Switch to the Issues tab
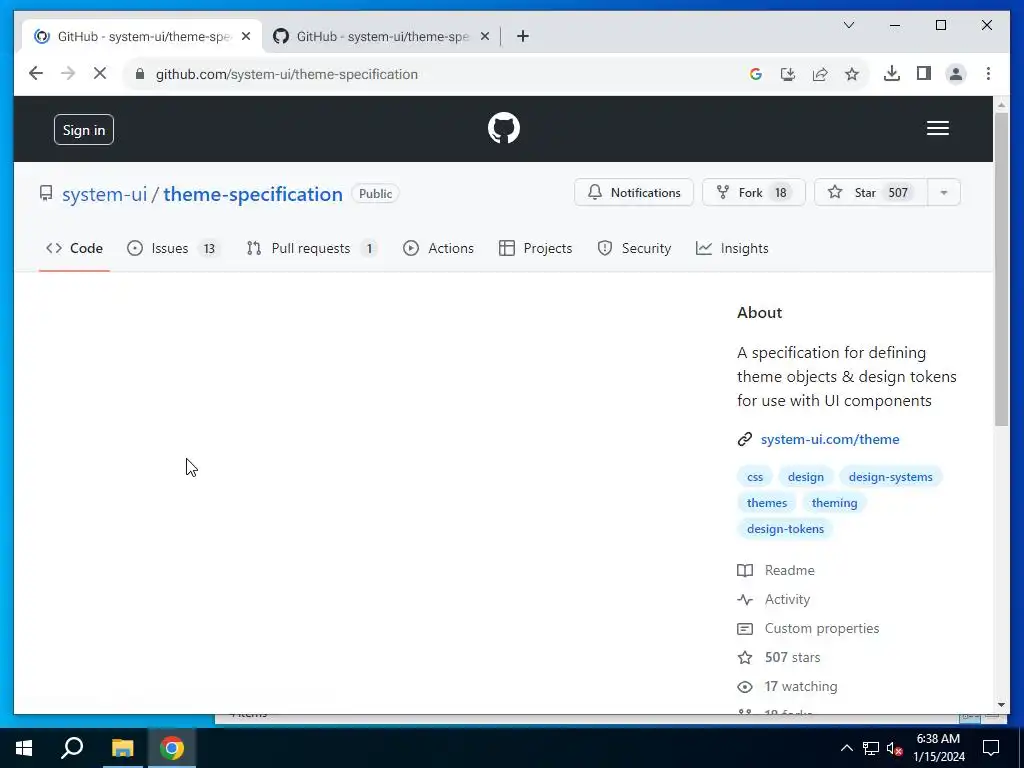 click(x=174, y=248)
